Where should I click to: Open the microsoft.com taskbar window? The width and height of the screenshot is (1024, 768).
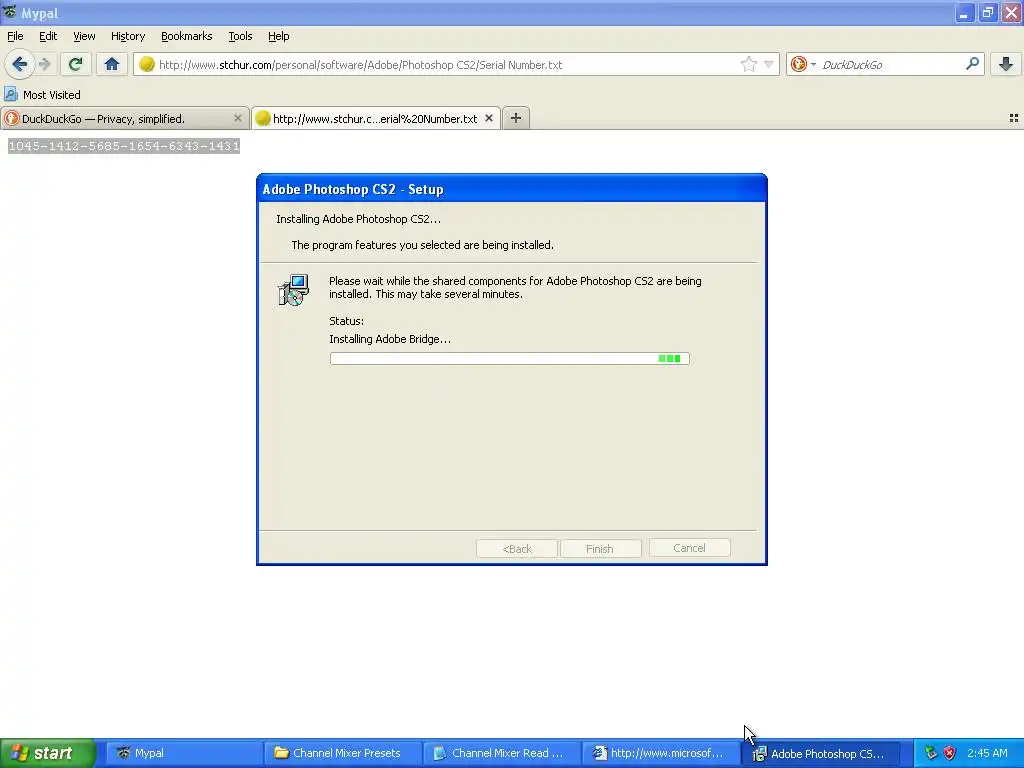(x=661, y=753)
